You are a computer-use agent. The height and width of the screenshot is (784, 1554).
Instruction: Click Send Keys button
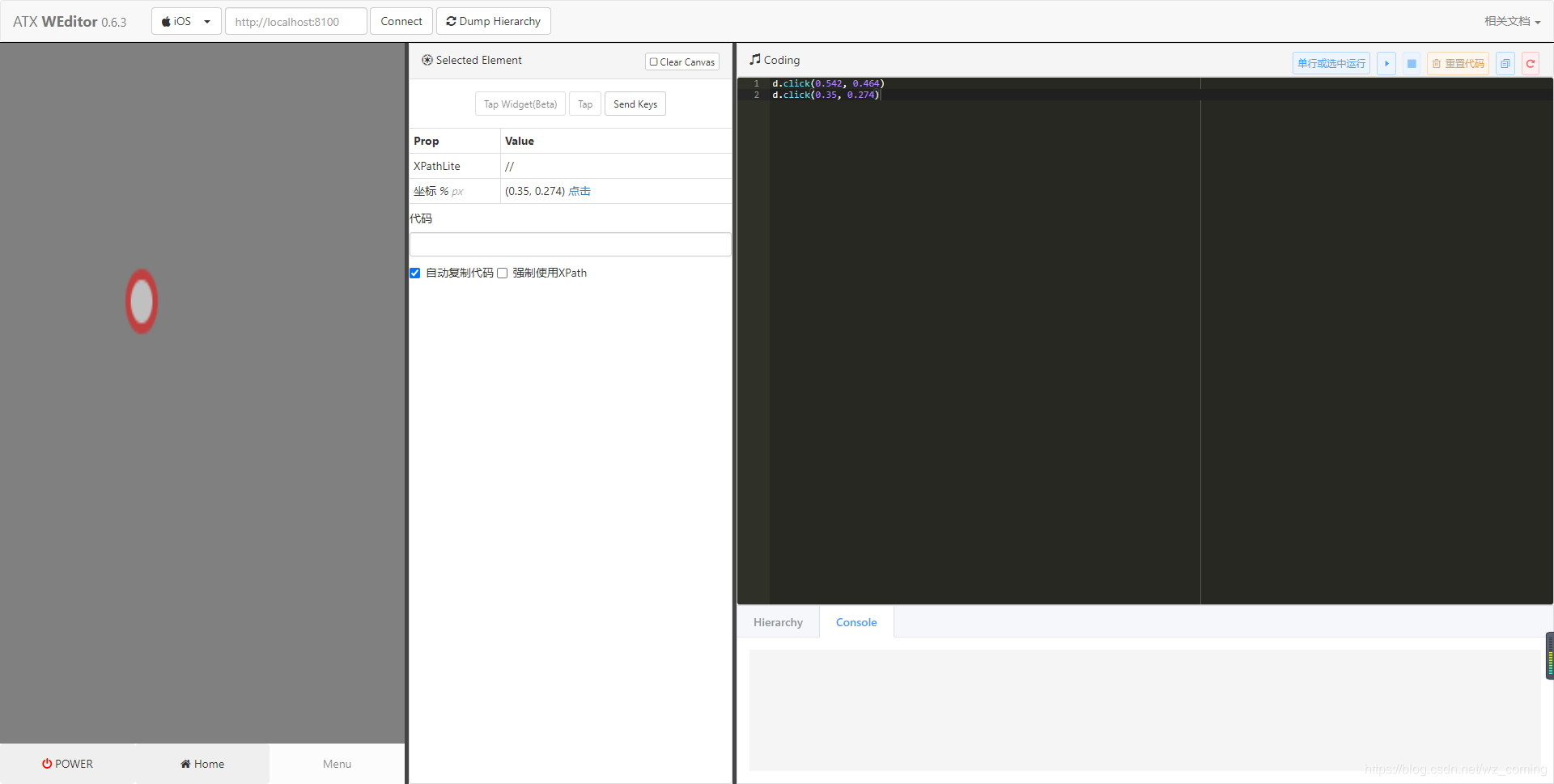coord(635,104)
